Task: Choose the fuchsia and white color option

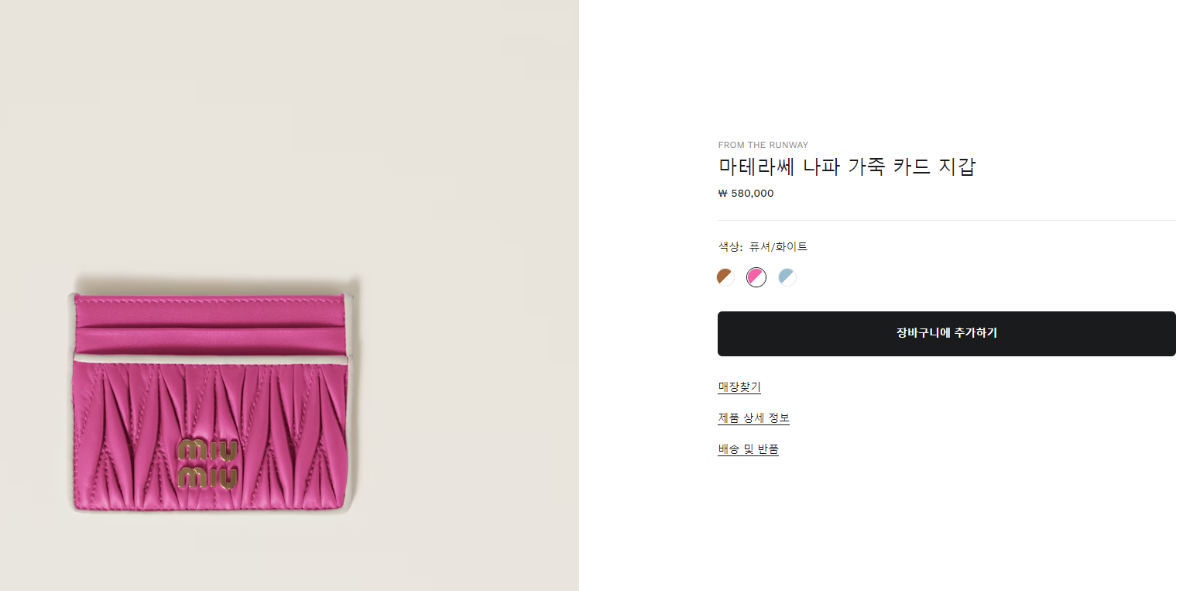Action: (756, 277)
